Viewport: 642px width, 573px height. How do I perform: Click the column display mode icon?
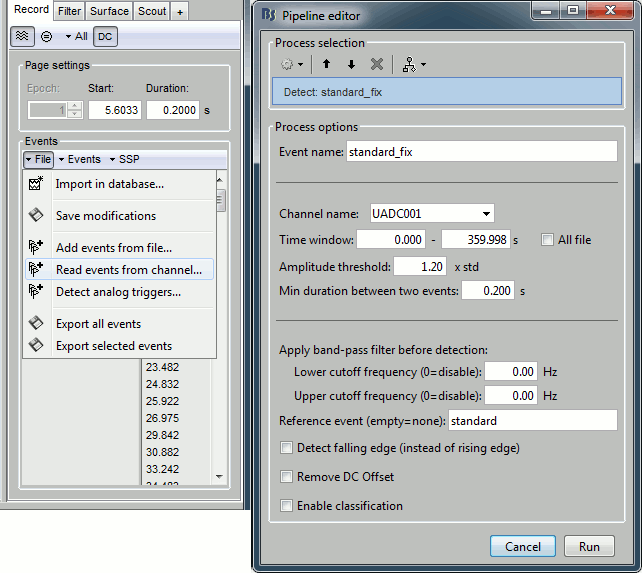click(47, 35)
